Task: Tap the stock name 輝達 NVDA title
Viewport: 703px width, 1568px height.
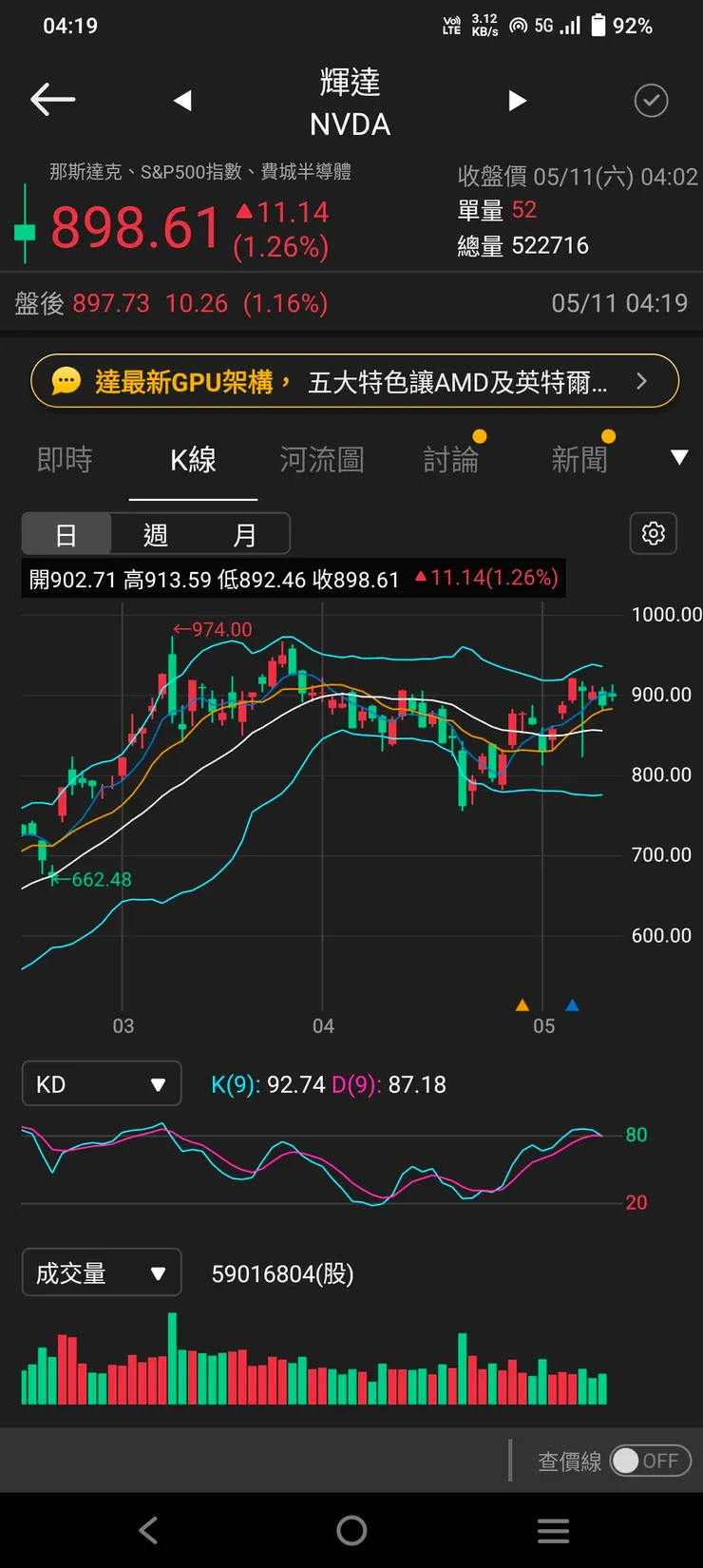Action: click(x=350, y=103)
